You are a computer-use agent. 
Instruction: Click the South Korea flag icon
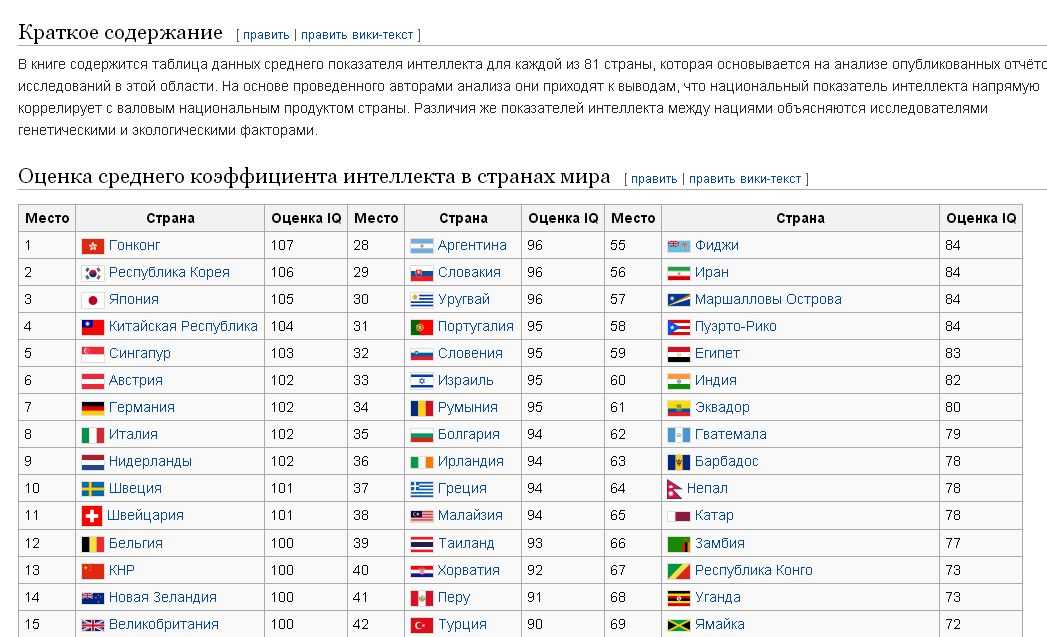point(93,273)
